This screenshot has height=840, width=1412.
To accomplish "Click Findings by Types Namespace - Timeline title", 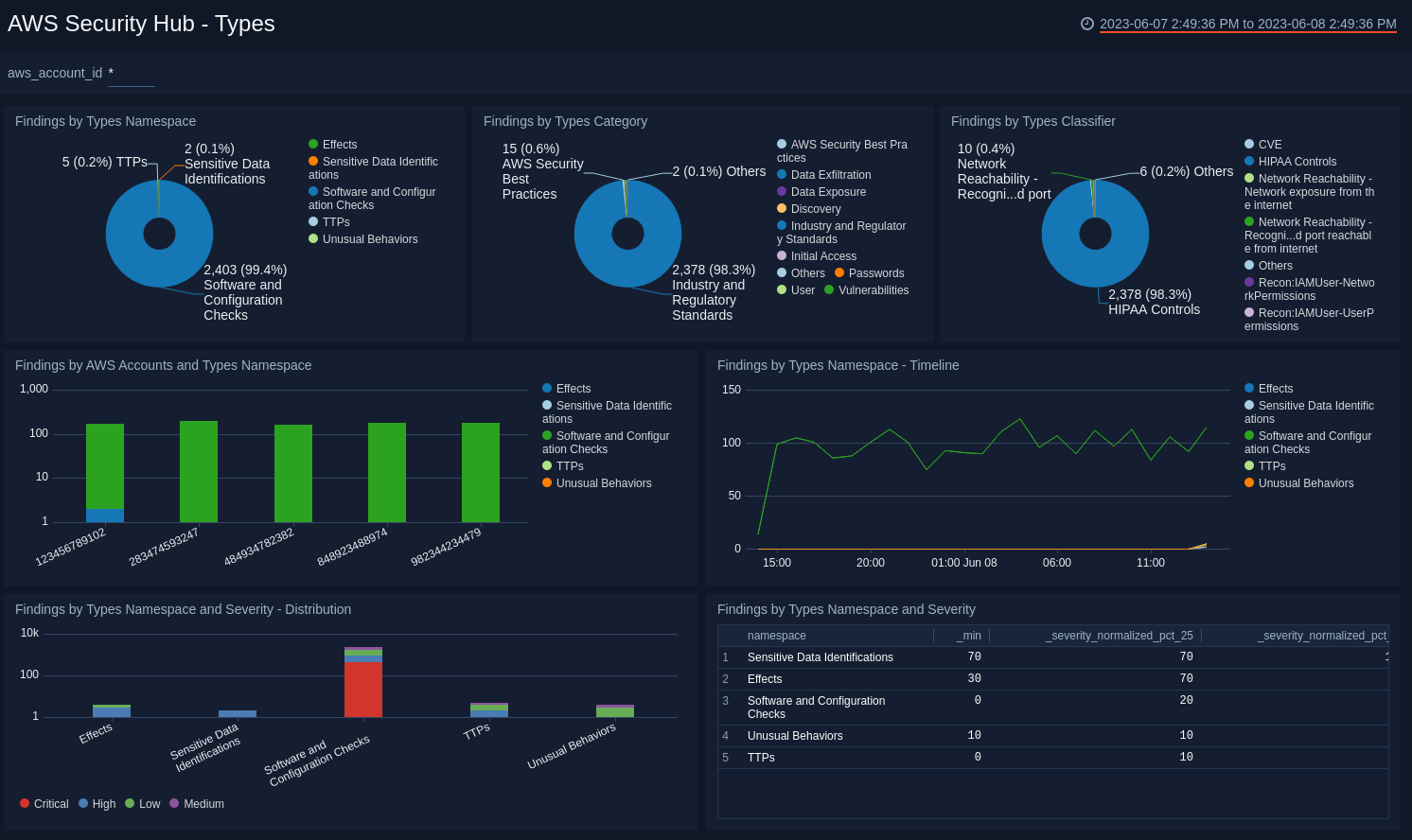I will pyautogui.click(x=838, y=365).
